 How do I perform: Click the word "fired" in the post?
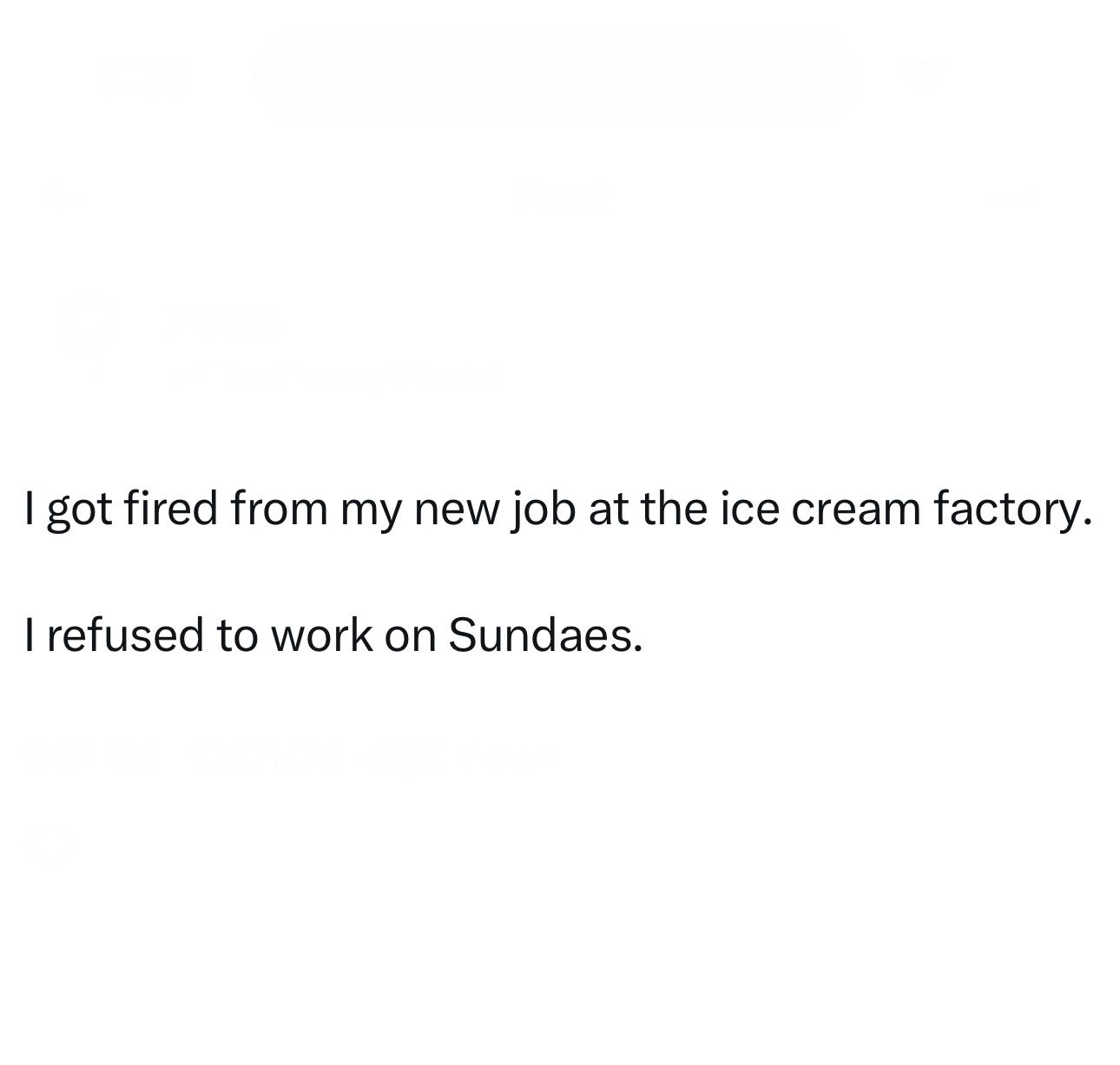[x=171, y=509]
